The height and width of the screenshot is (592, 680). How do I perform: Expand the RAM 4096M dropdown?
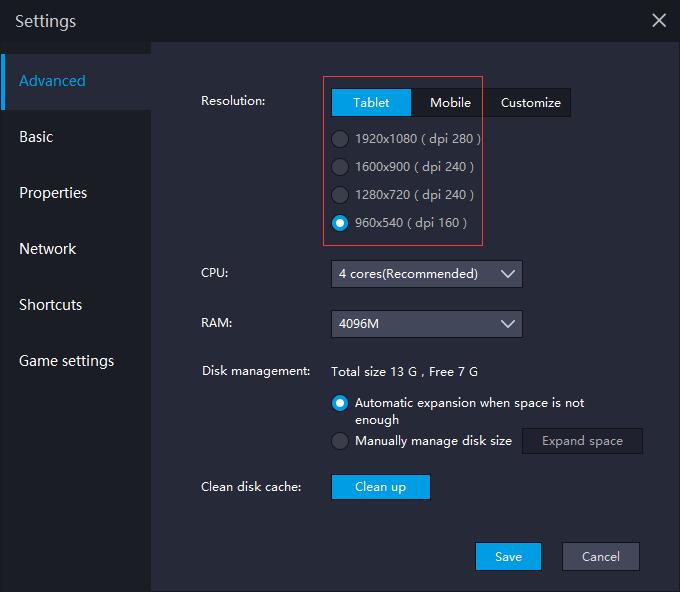[427, 324]
